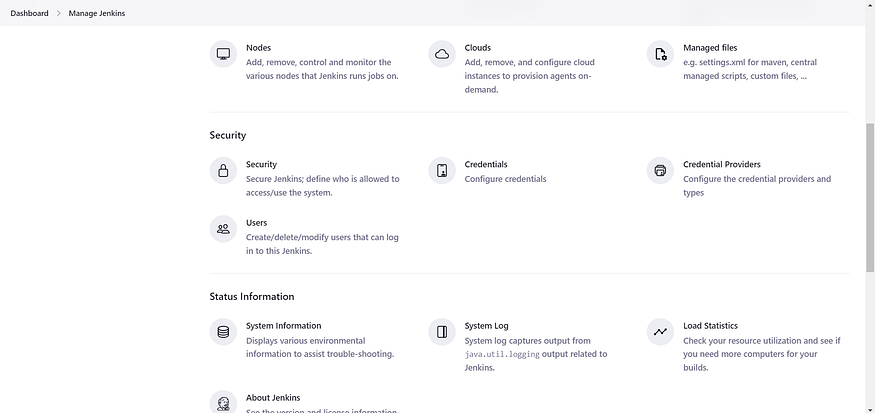
Task: Open the Clouds configuration link
Action: (478, 47)
